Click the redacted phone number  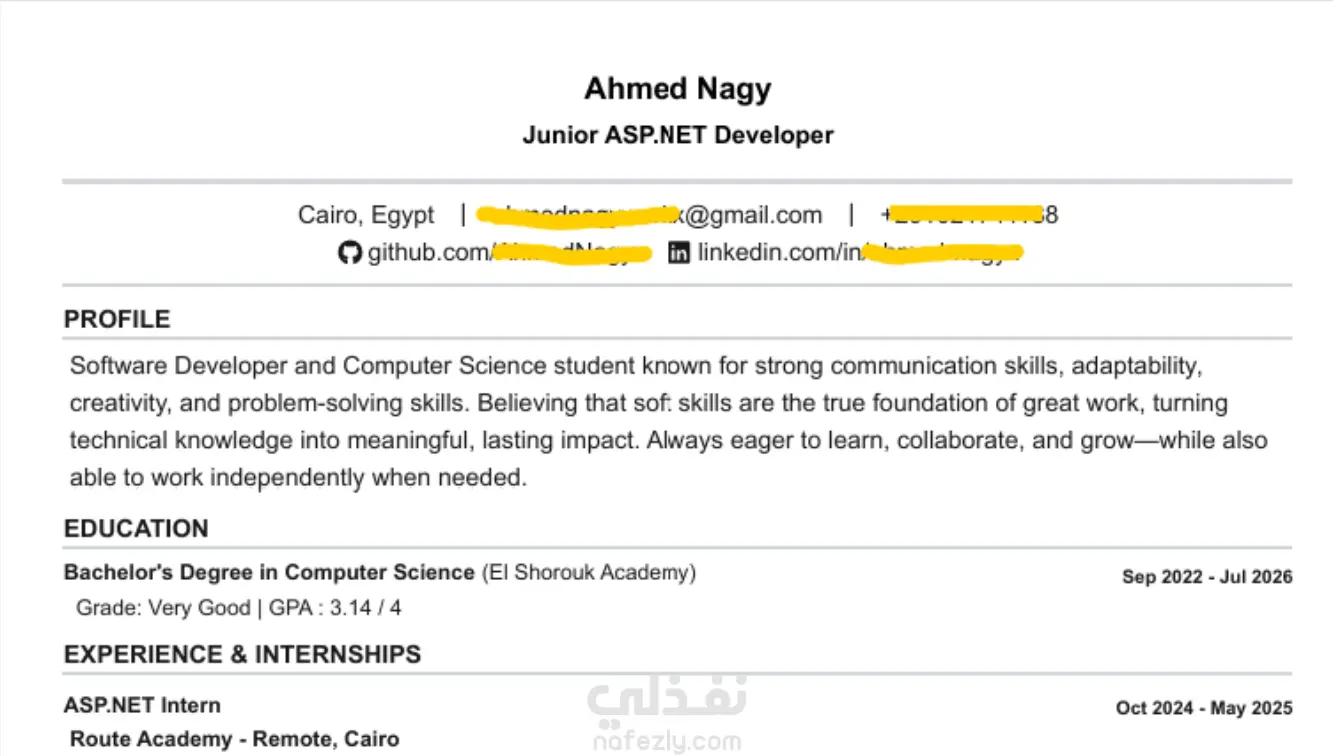(969, 215)
